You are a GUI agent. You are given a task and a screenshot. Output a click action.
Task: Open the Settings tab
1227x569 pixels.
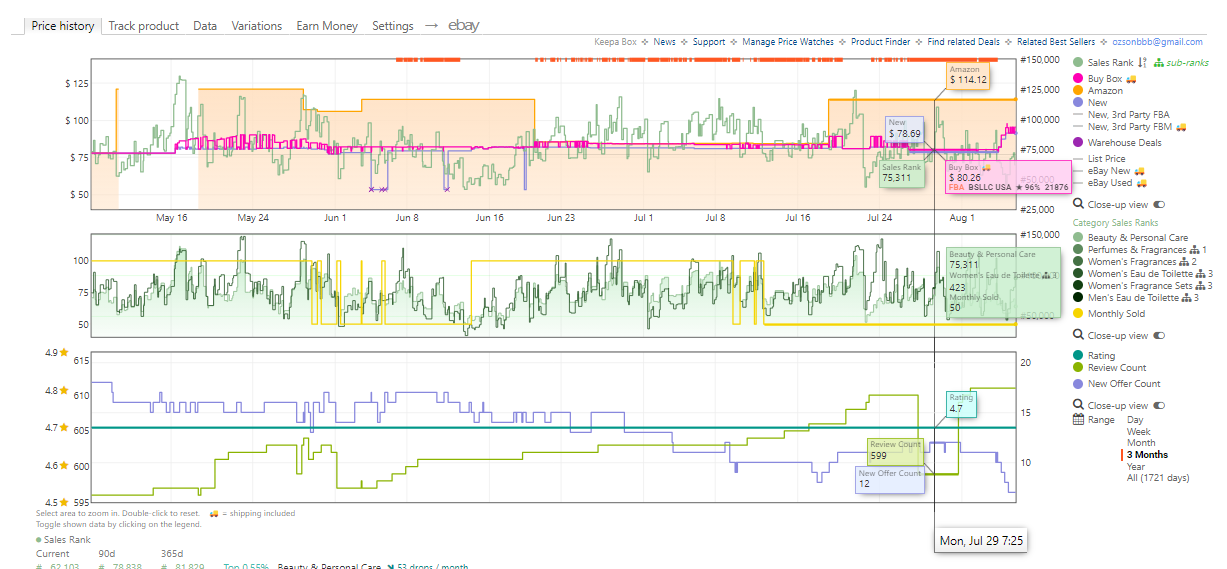pos(393,26)
